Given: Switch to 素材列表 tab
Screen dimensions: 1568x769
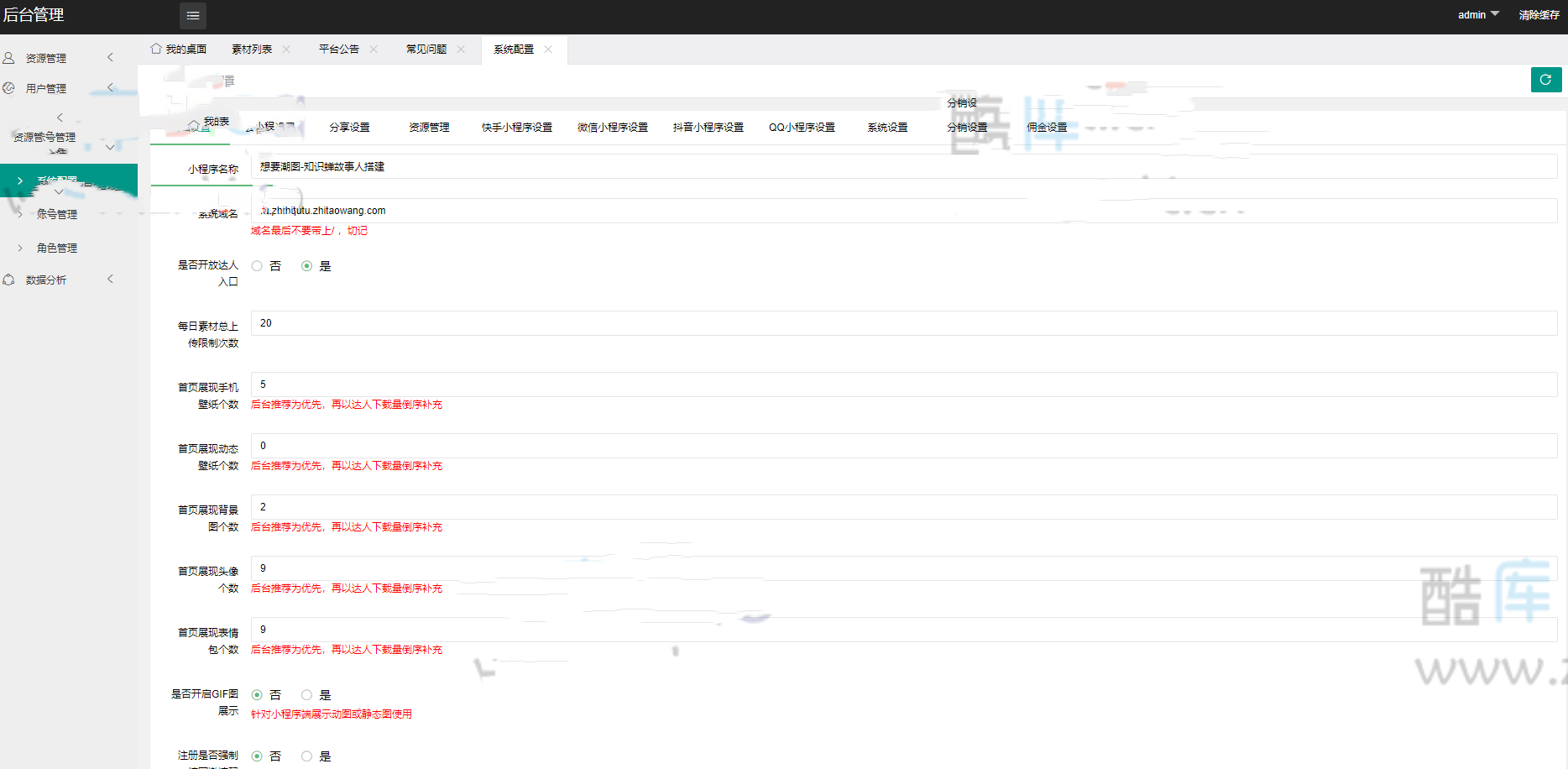Looking at the screenshot, I should click(252, 50).
